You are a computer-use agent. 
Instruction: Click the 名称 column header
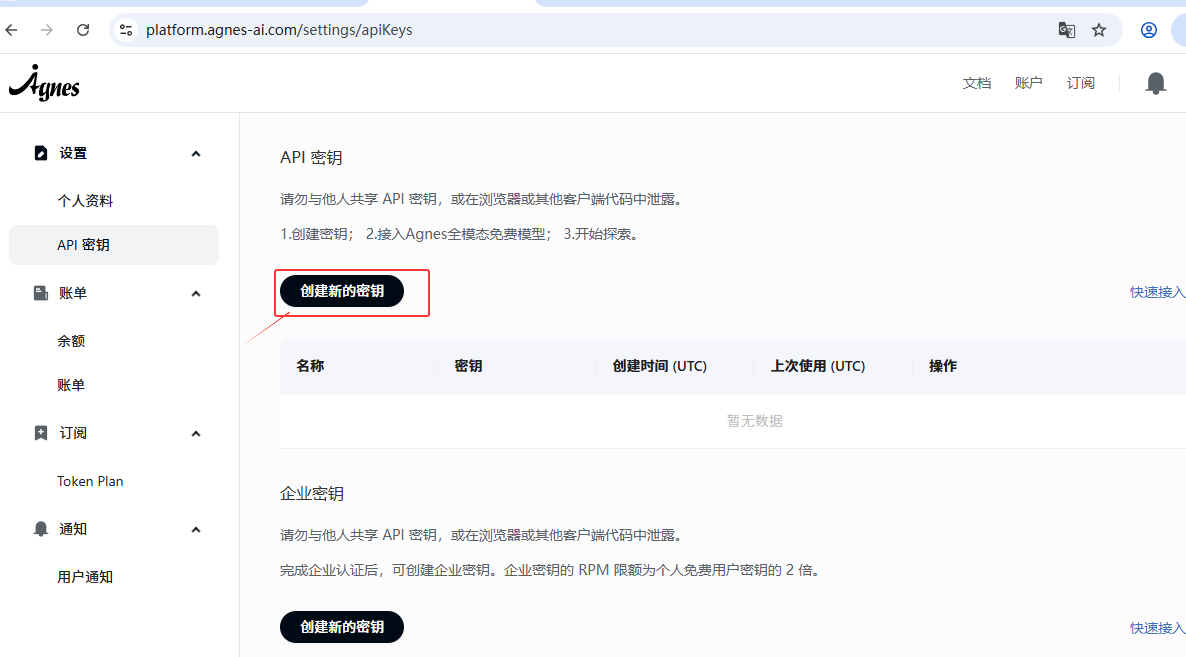pyautogui.click(x=310, y=366)
